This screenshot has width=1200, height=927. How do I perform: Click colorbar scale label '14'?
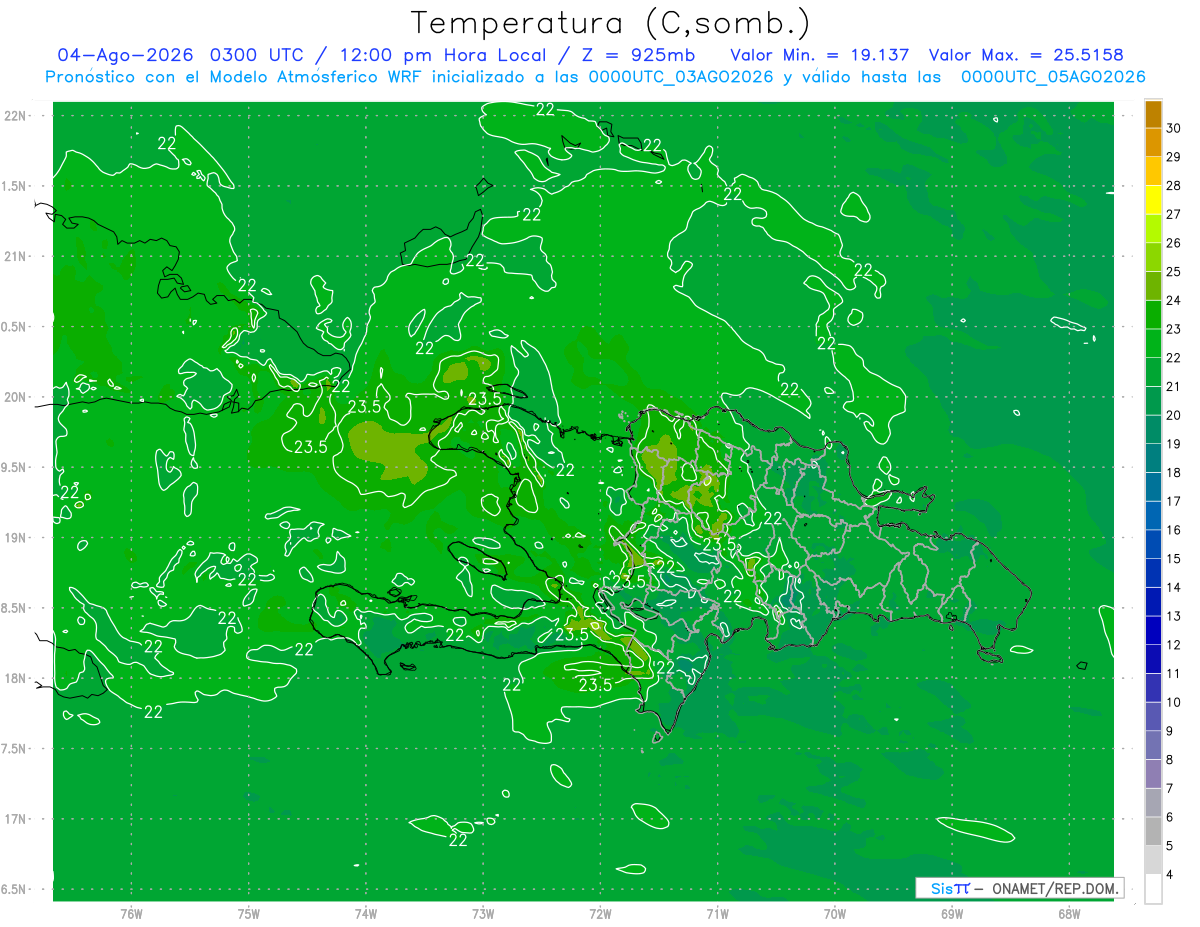tap(1174, 588)
